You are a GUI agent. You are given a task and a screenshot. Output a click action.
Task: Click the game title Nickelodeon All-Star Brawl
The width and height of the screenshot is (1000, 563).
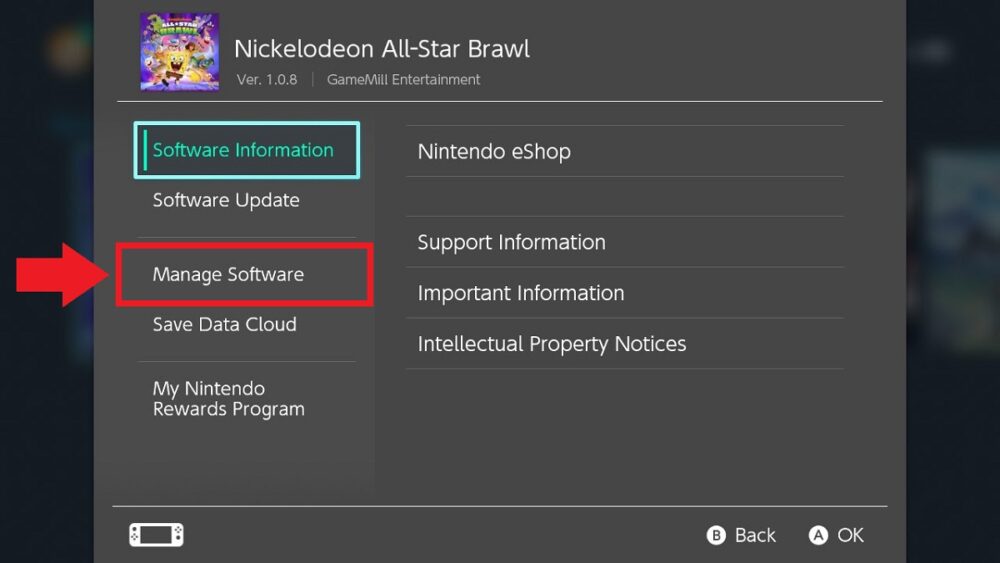point(381,48)
